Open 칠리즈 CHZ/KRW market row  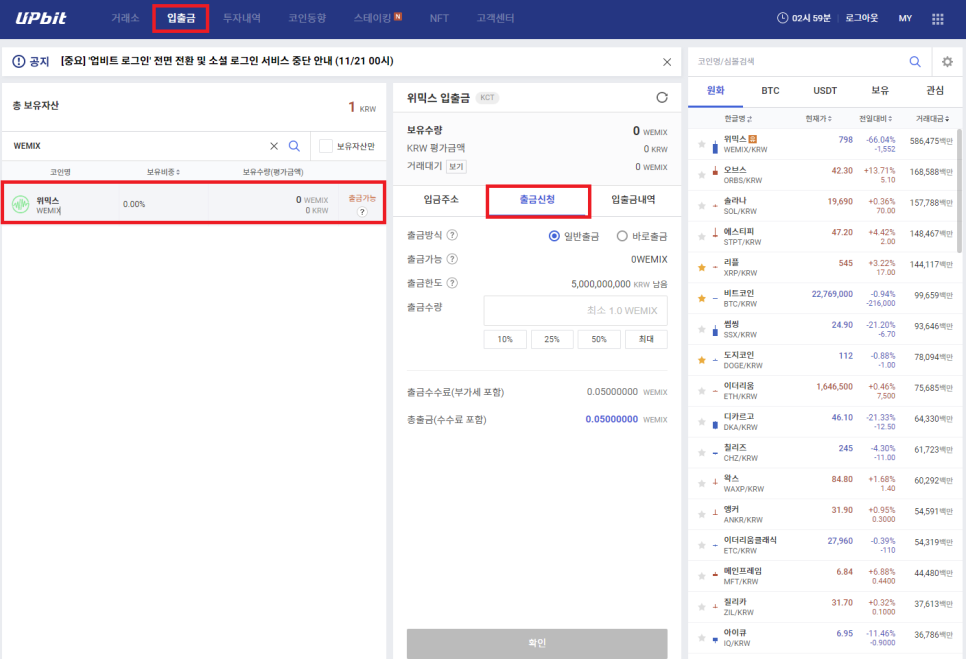coord(822,453)
